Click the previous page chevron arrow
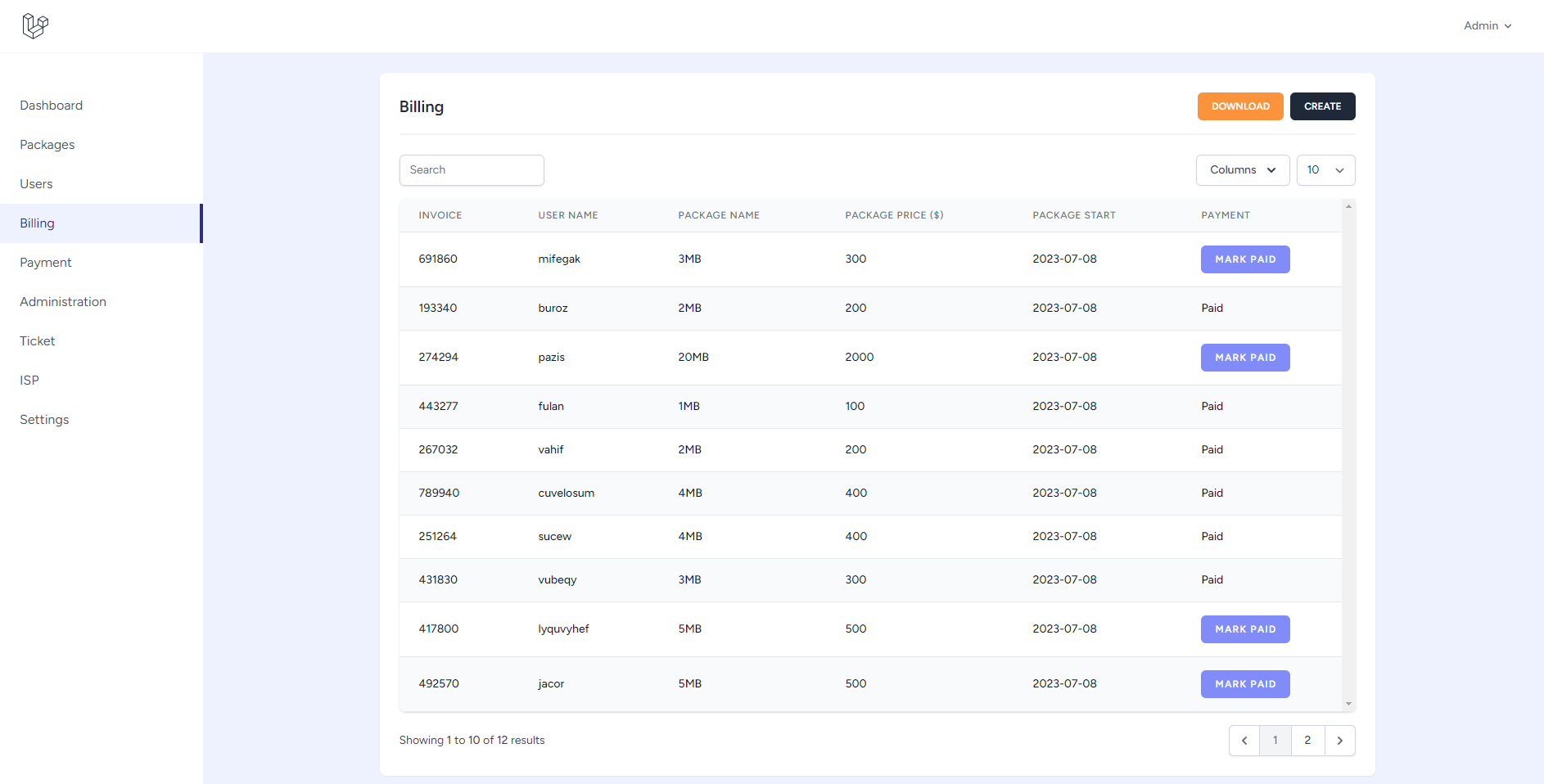The image size is (1544, 784). (x=1244, y=740)
